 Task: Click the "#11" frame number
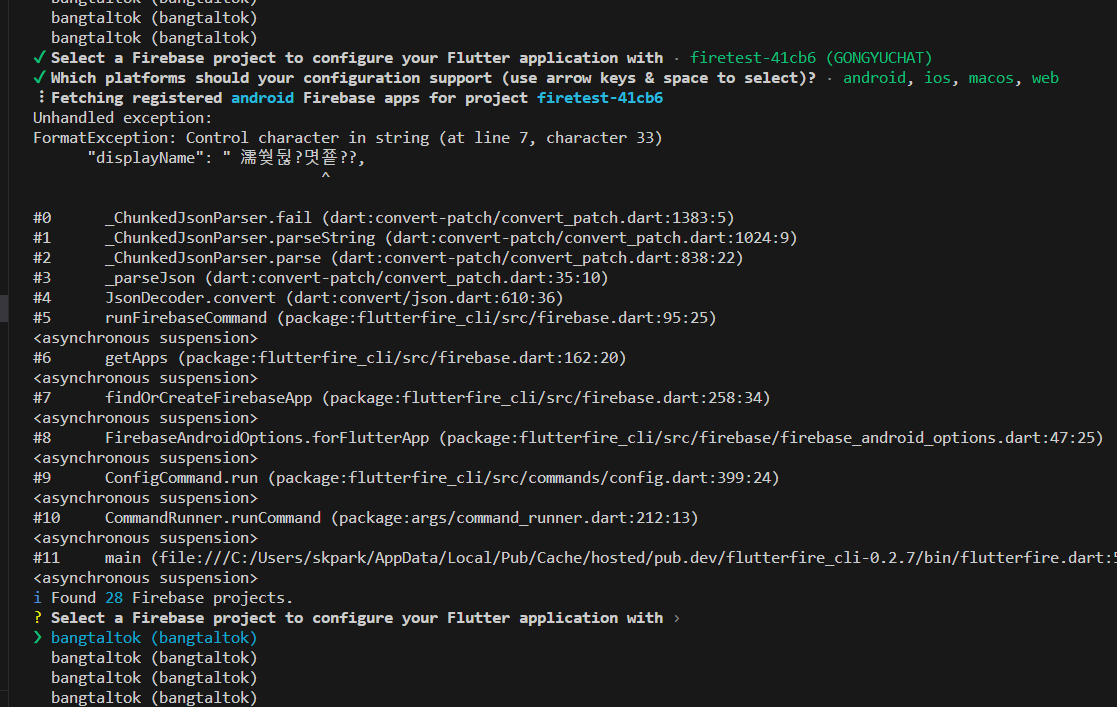coord(46,557)
